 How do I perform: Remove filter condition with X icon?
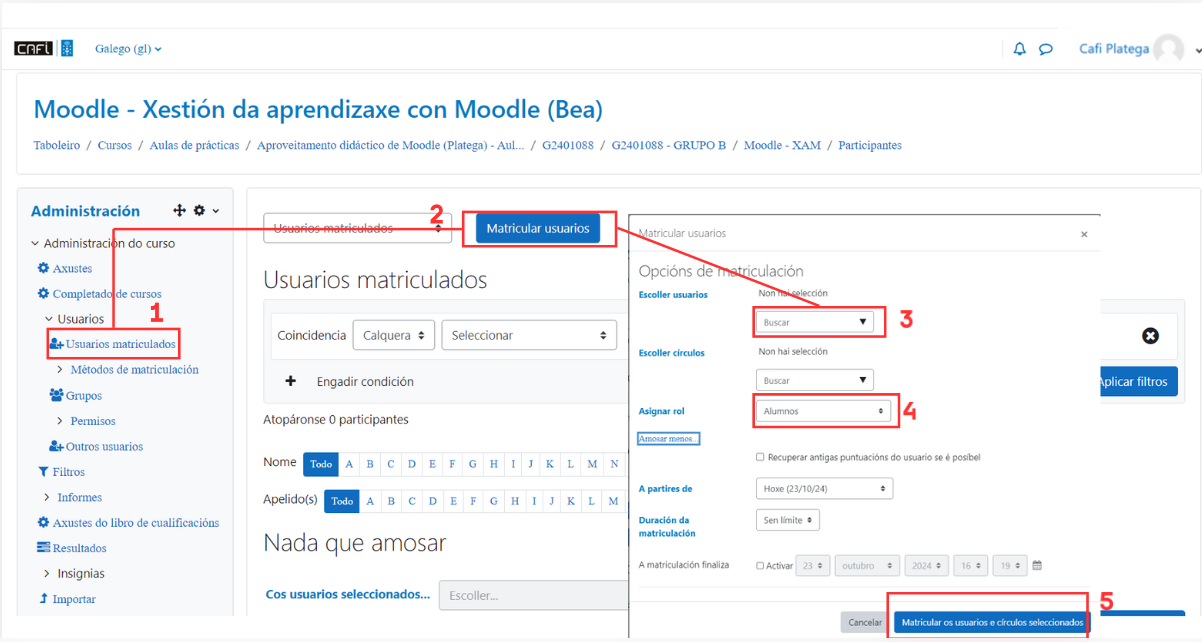pyautogui.click(x=1150, y=336)
